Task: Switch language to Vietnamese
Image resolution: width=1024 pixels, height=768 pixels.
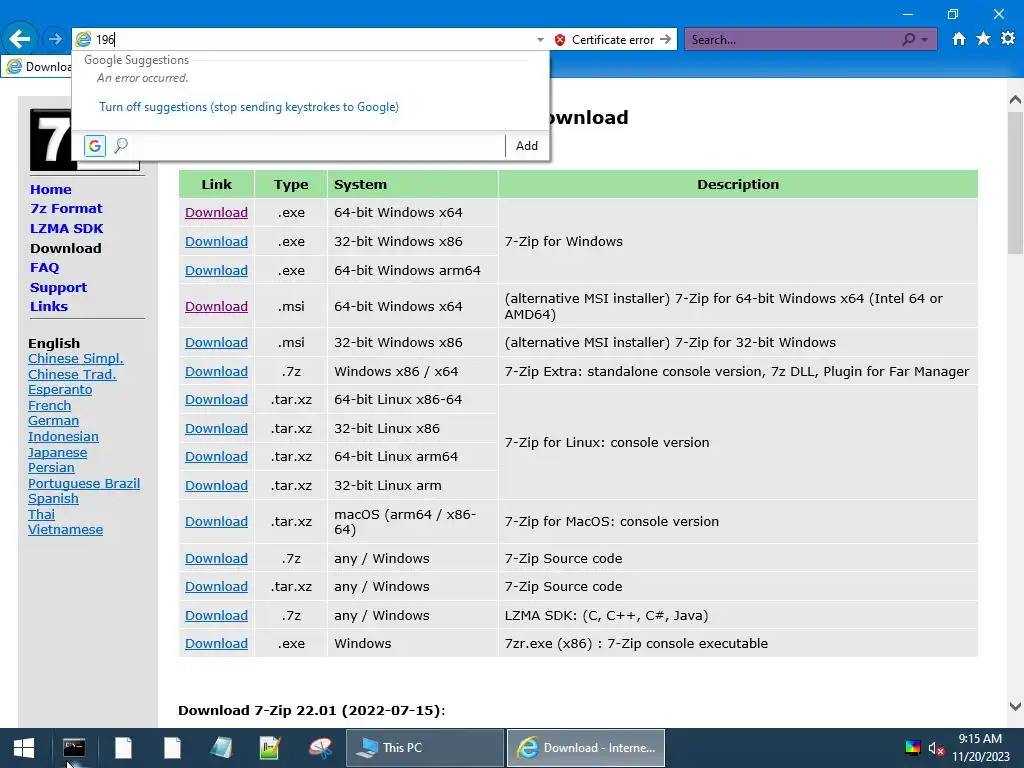Action: point(65,530)
